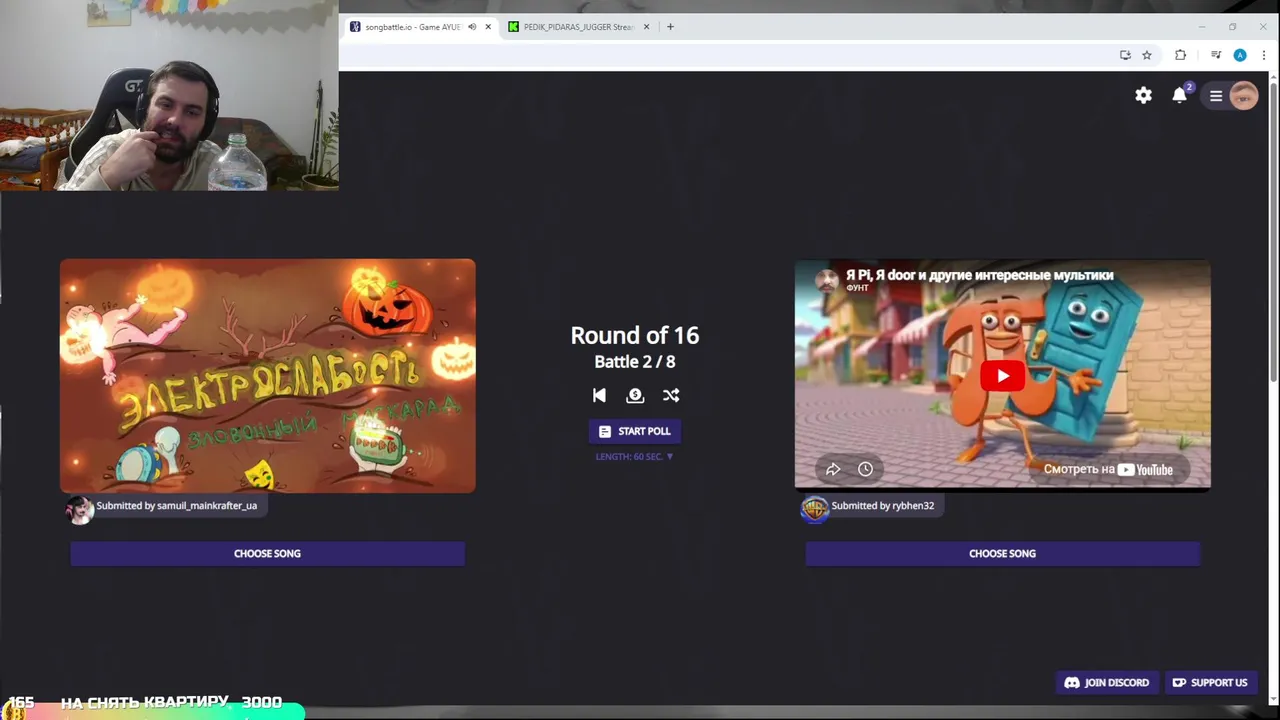
Task: Open the video title link Я Pi, Я door
Action: 979,275
